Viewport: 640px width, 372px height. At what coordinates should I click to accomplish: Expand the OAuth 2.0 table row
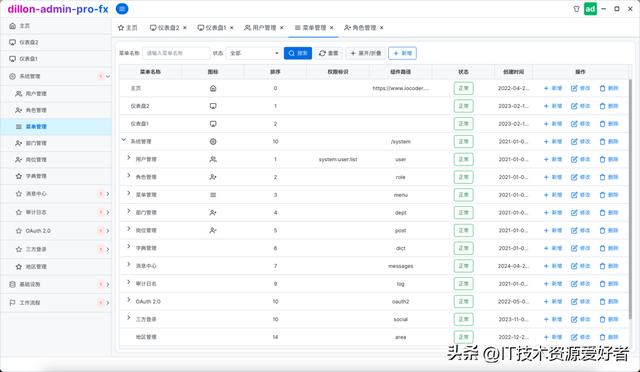tap(129, 300)
